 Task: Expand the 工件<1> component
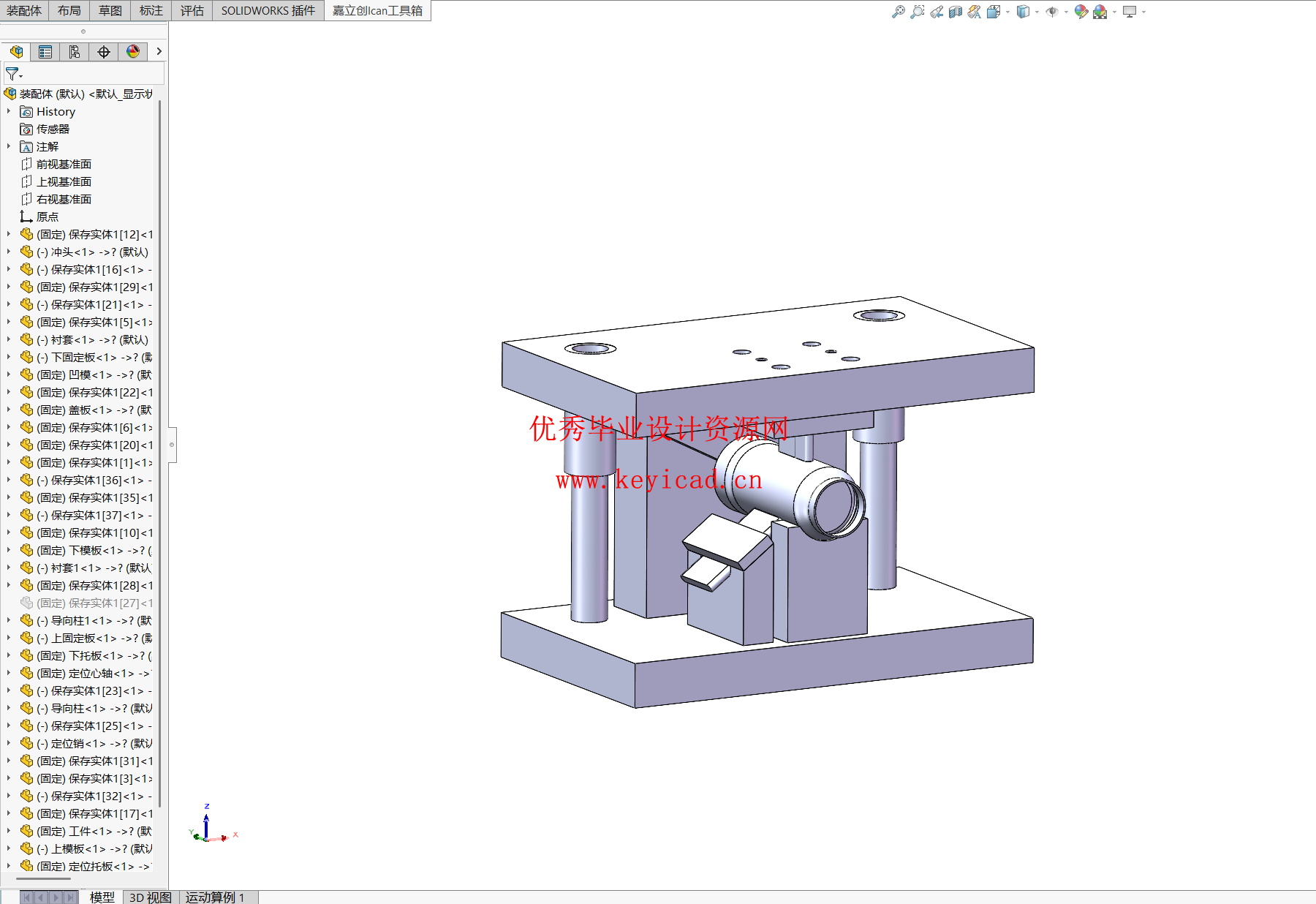pos(9,831)
